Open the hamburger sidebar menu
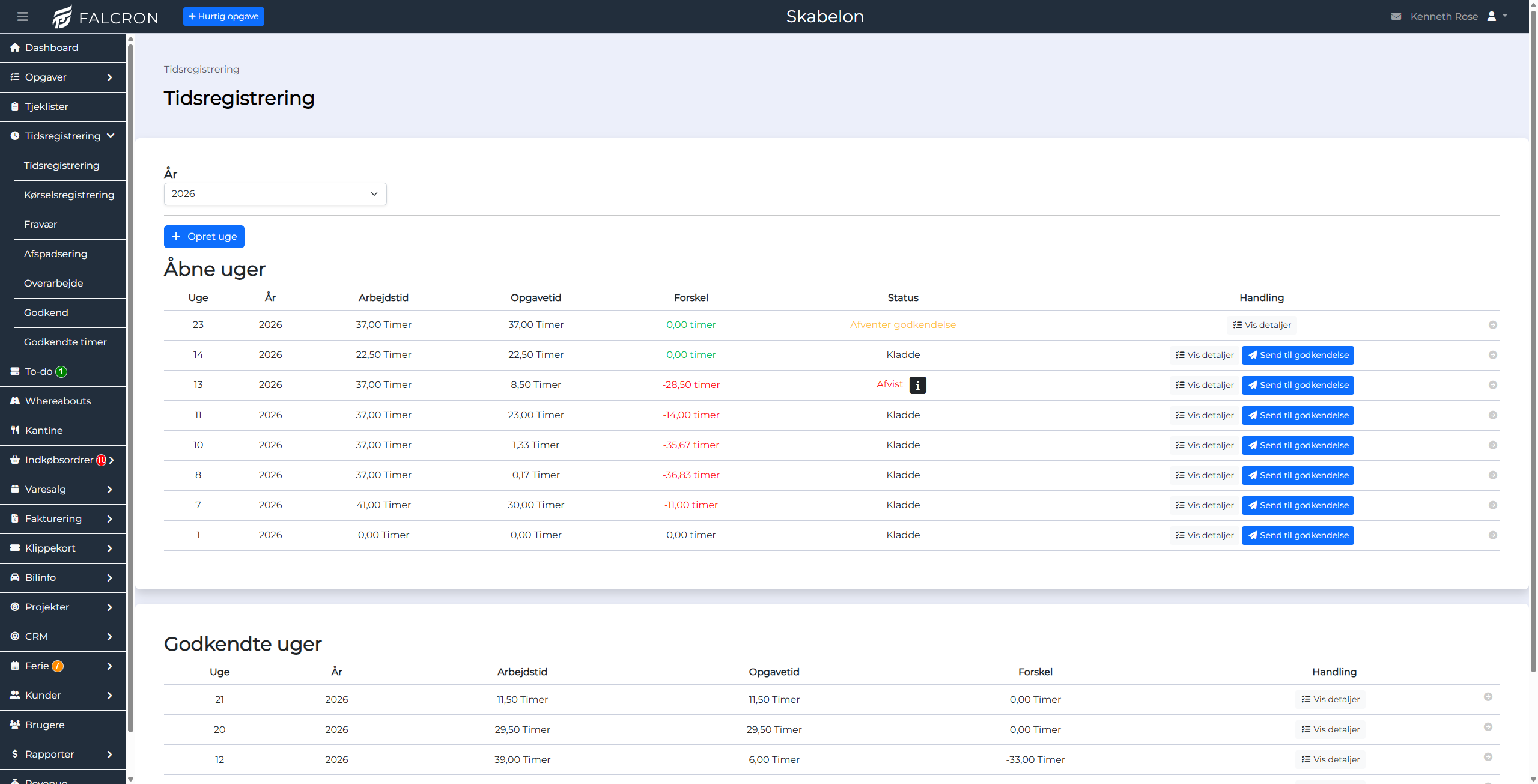The width and height of the screenshot is (1538, 784). coord(23,16)
